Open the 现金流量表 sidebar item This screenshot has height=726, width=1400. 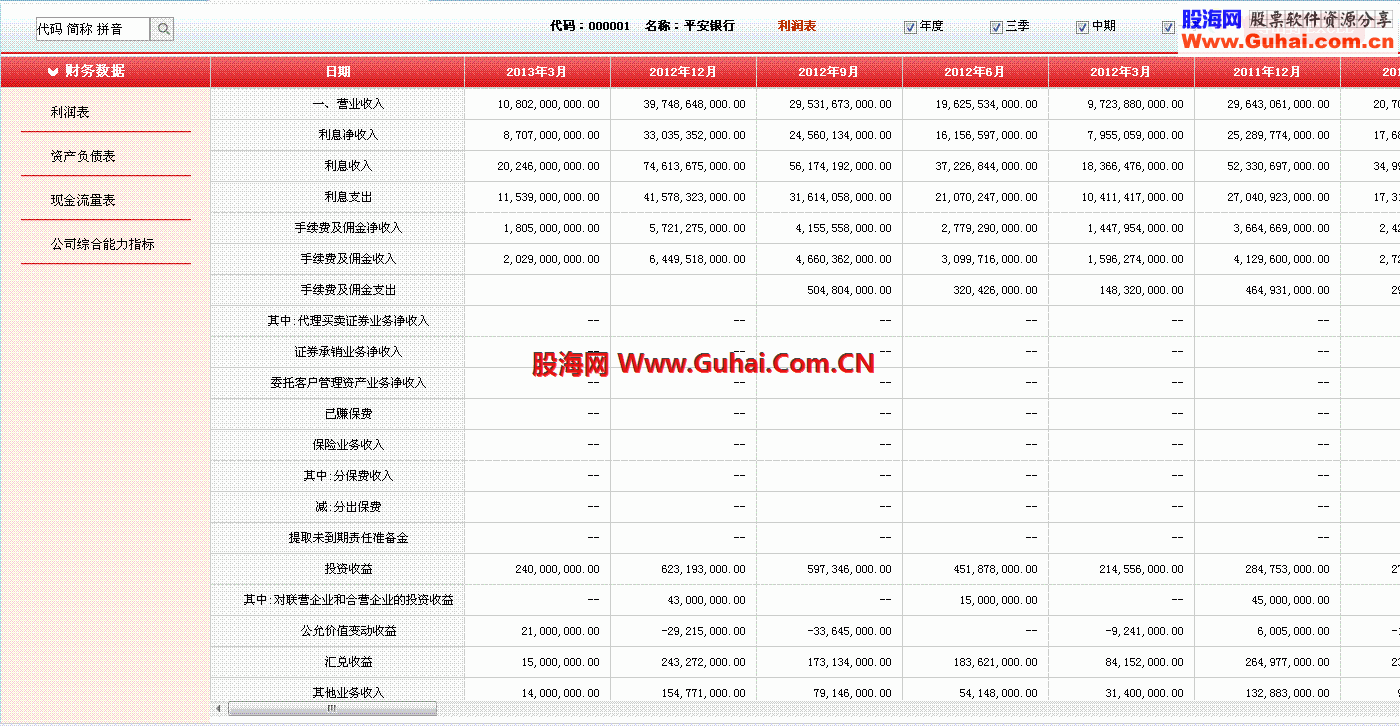(83, 200)
